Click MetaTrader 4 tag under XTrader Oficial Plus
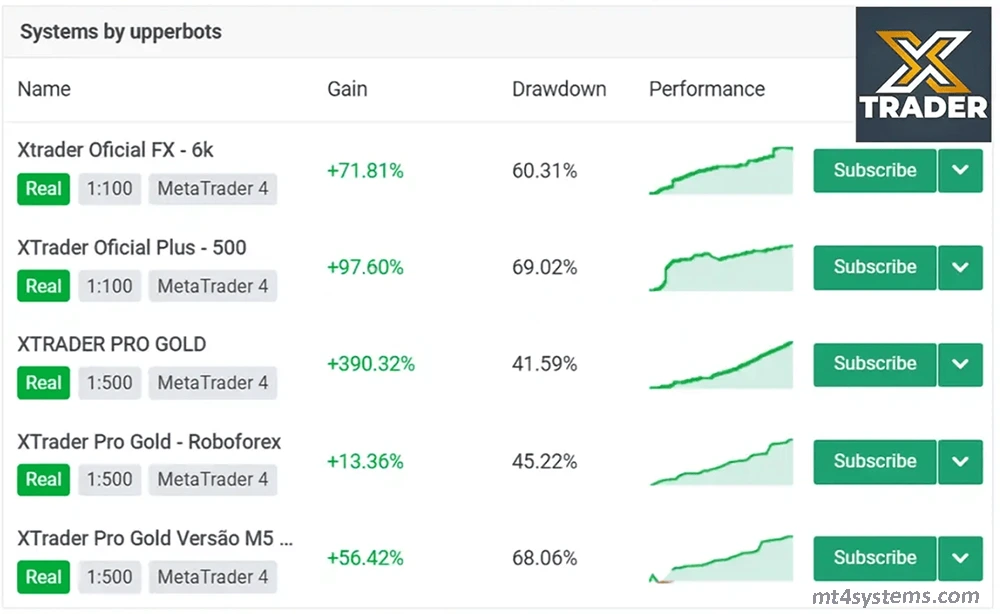Viewport: 1000px width, 614px height. [x=213, y=286]
